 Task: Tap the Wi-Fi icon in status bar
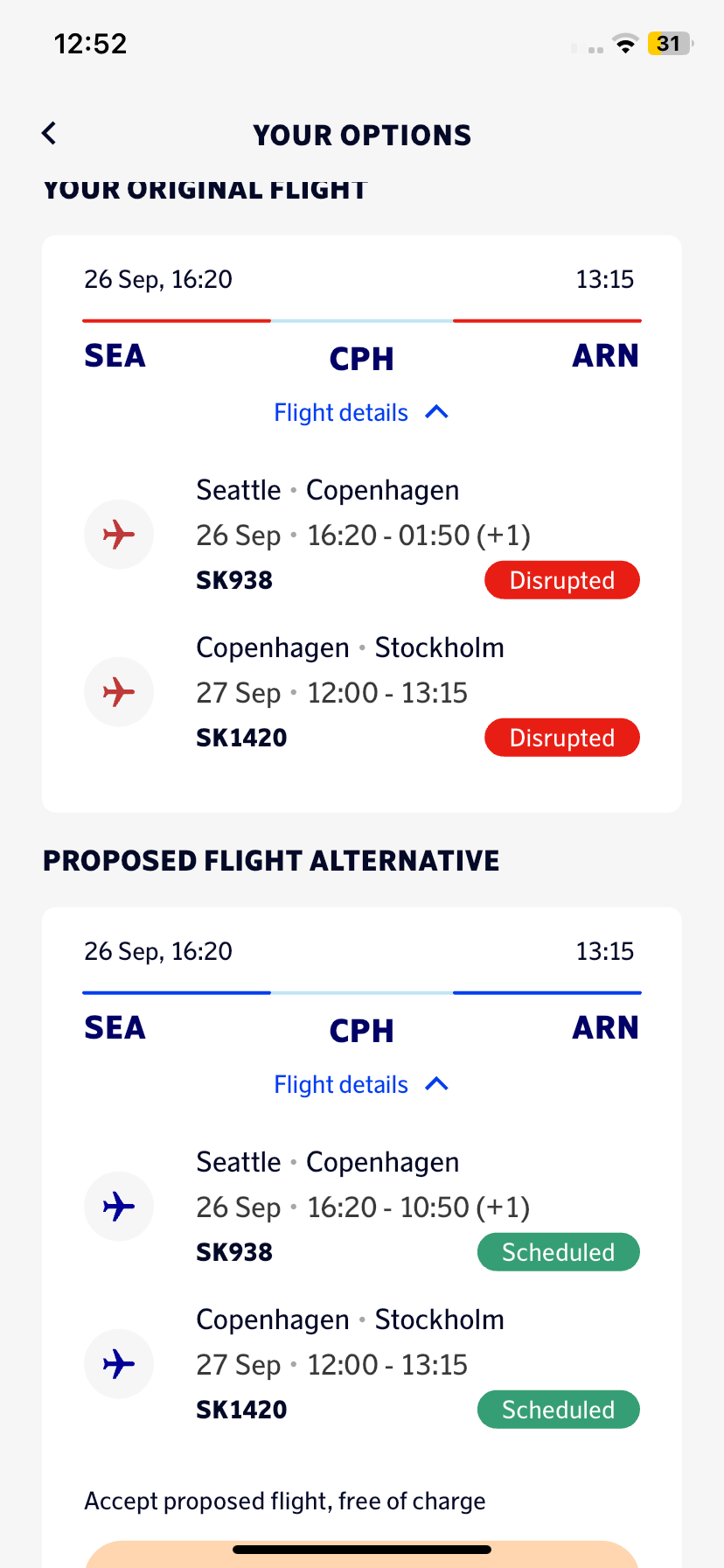click(x=625, y=44)
